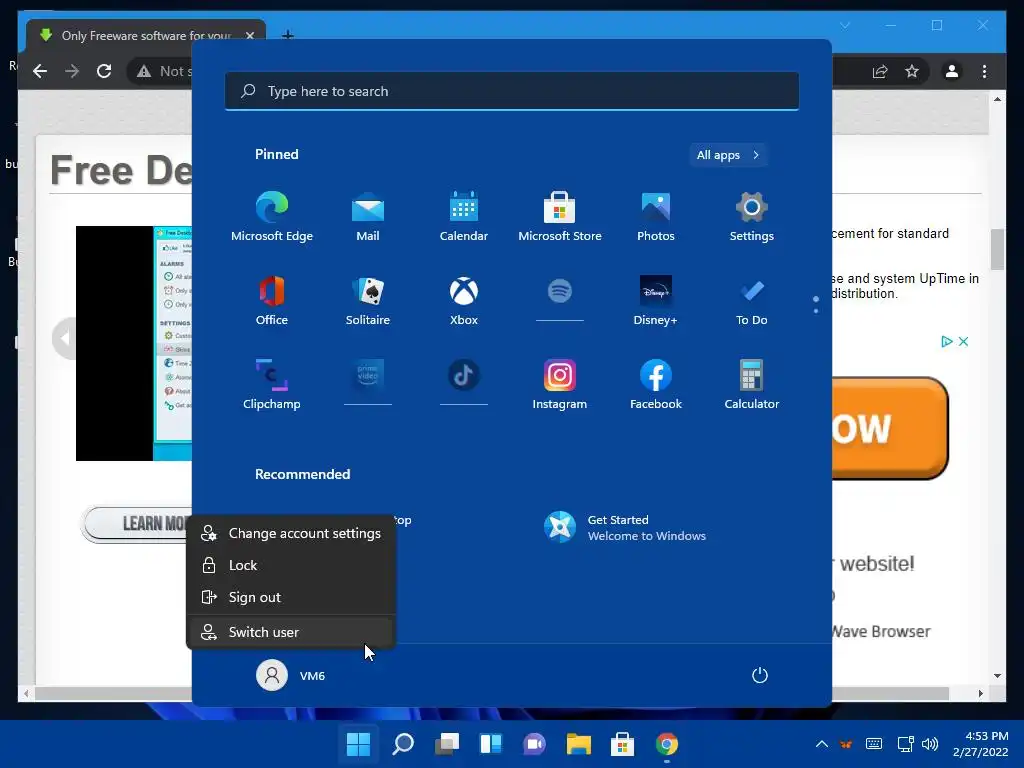
Task: Share this page in Chrome
Action: click(x=880, y=71)
